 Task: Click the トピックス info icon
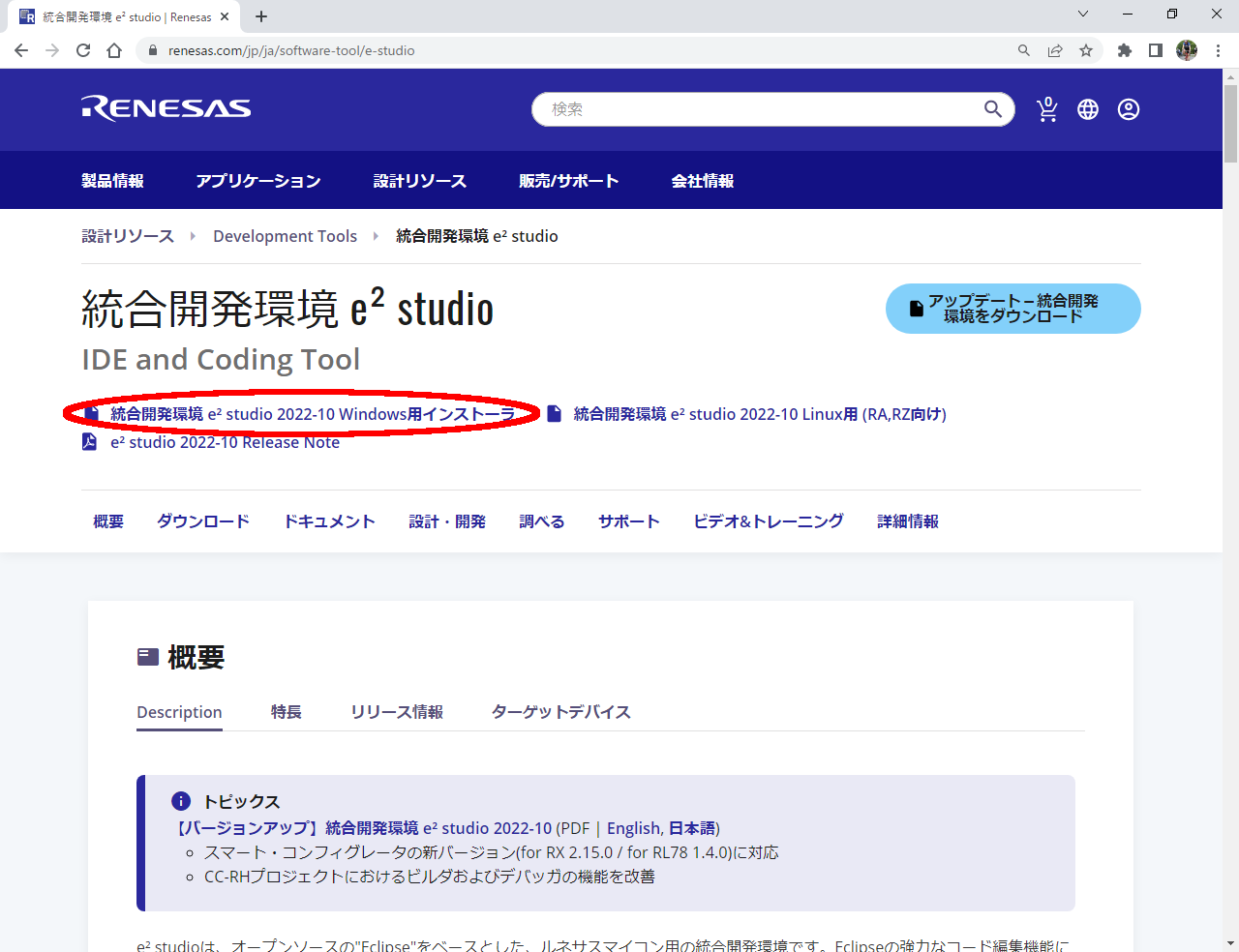click(x=181, y=801)
